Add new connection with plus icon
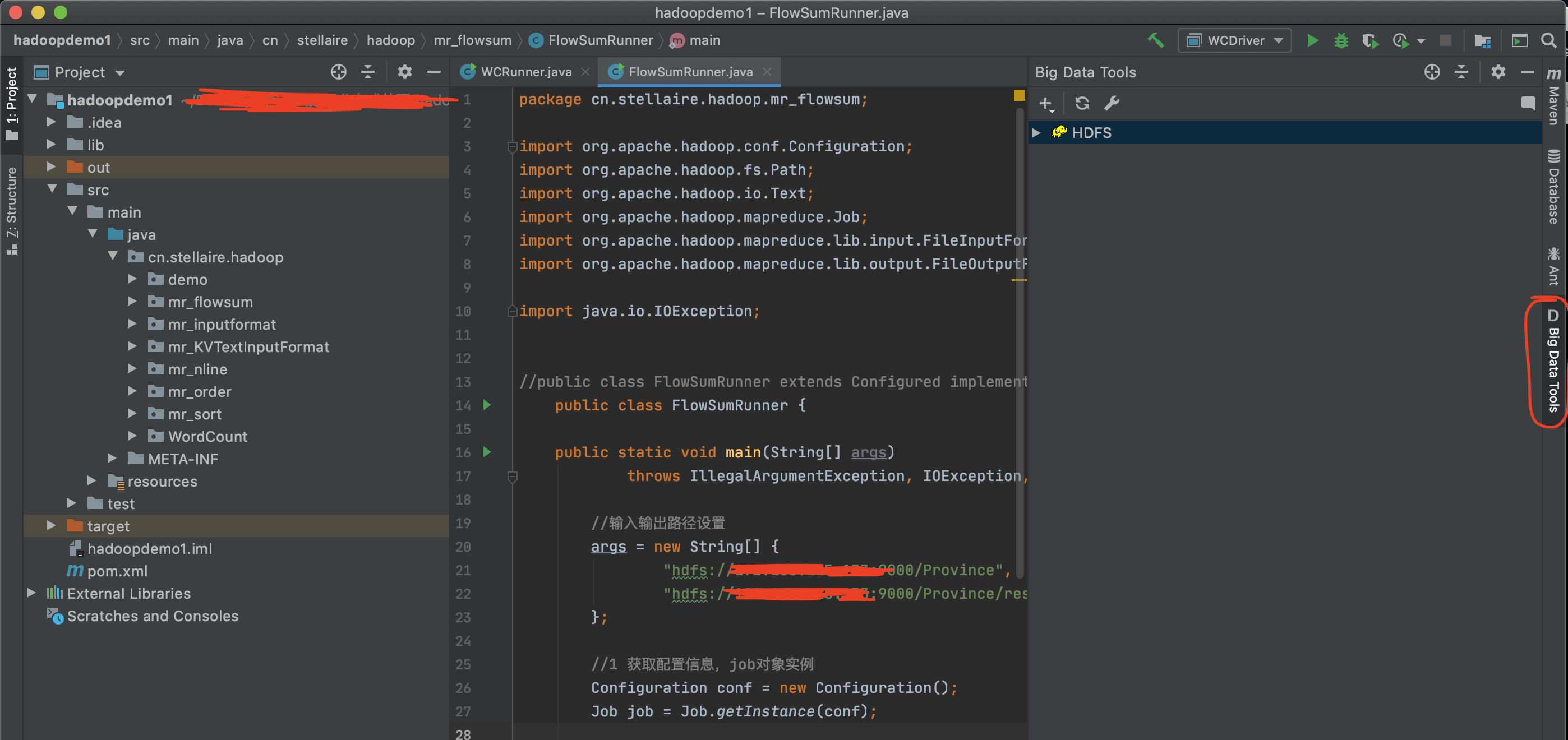 pyautogui.click(x=1045, y=104)
